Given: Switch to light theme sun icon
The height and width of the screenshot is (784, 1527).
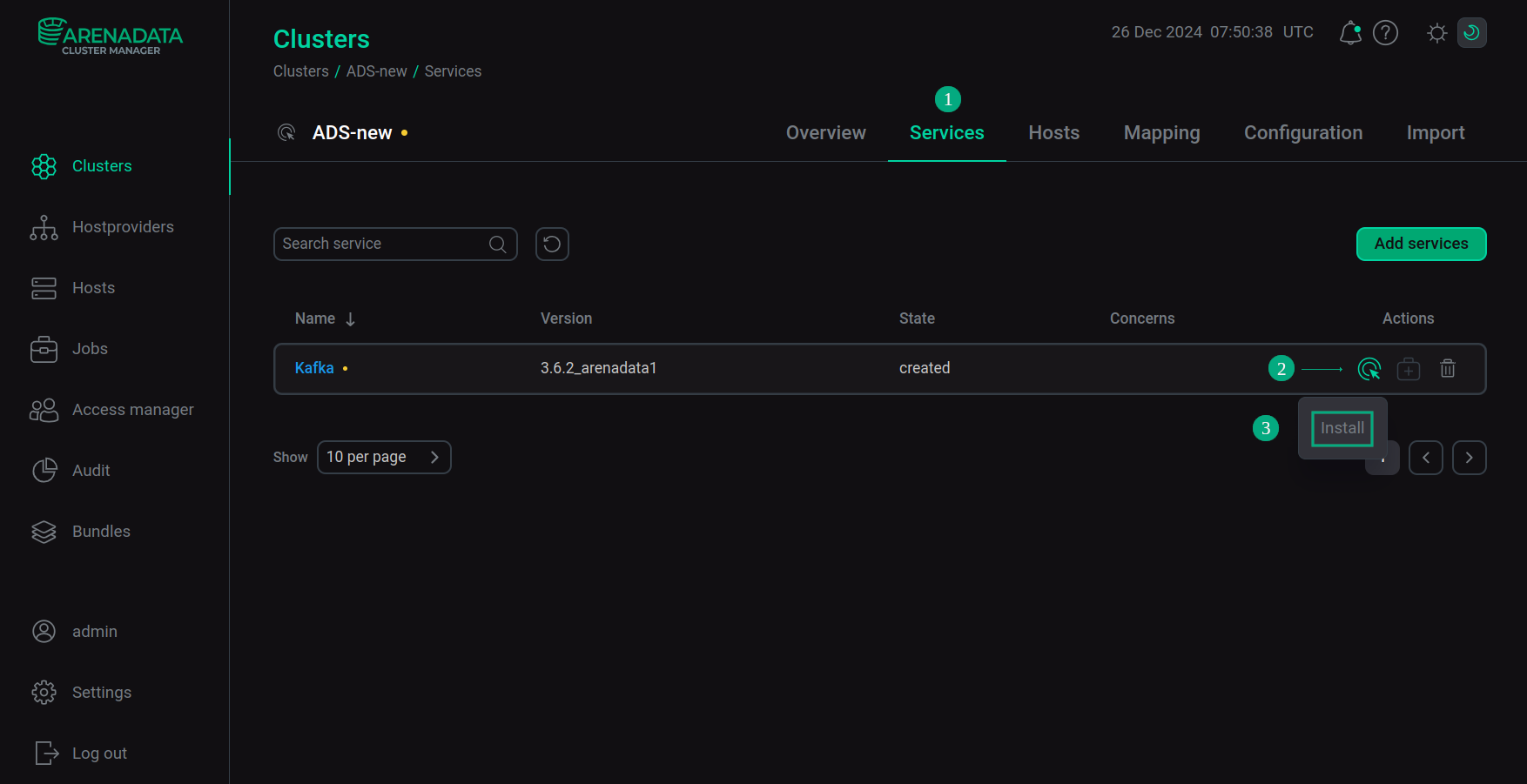Looking at the screenshot, I should coord(1436,33).
